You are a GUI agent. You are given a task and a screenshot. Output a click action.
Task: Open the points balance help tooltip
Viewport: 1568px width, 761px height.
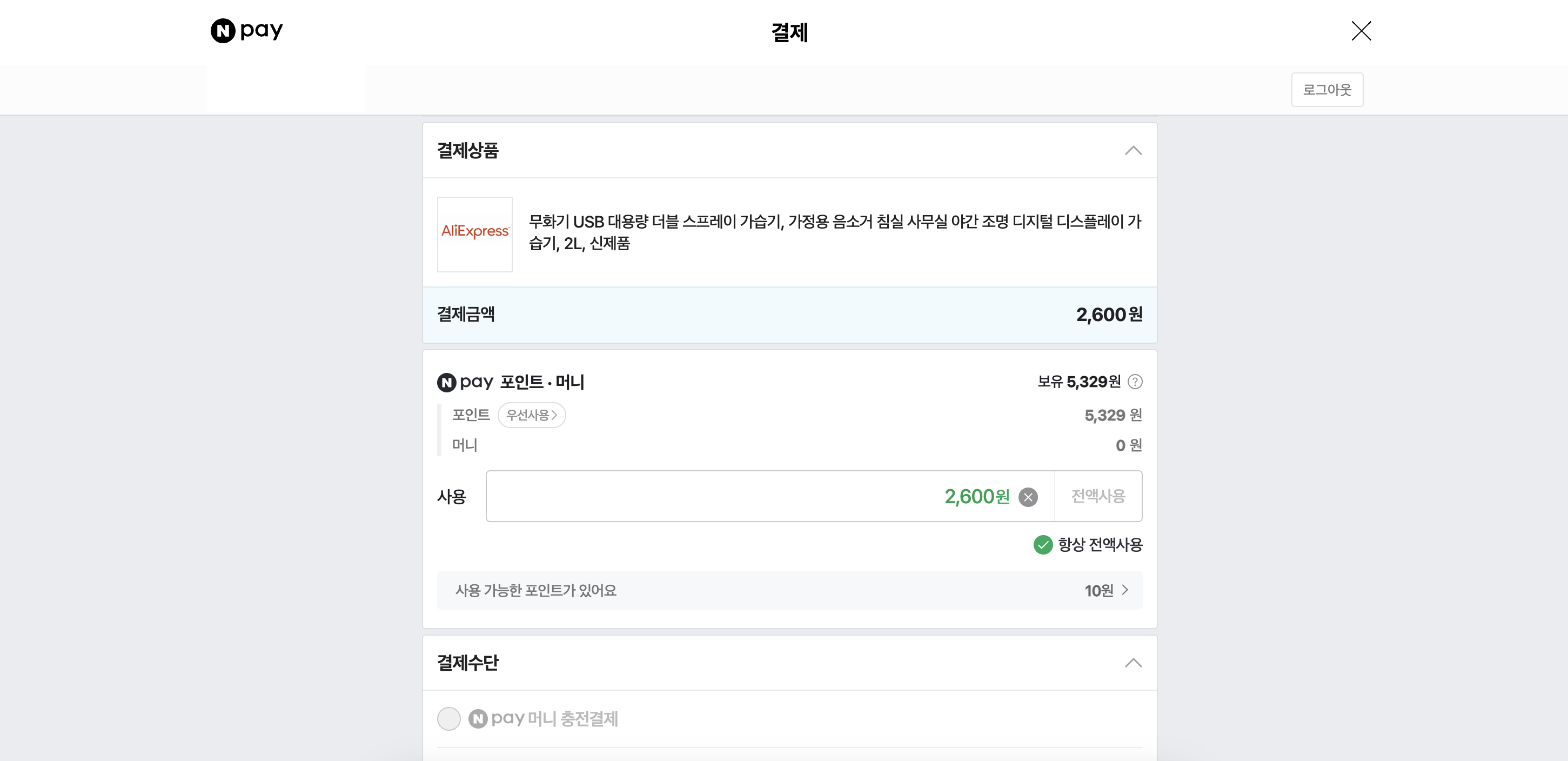[x=1136, y=382]
